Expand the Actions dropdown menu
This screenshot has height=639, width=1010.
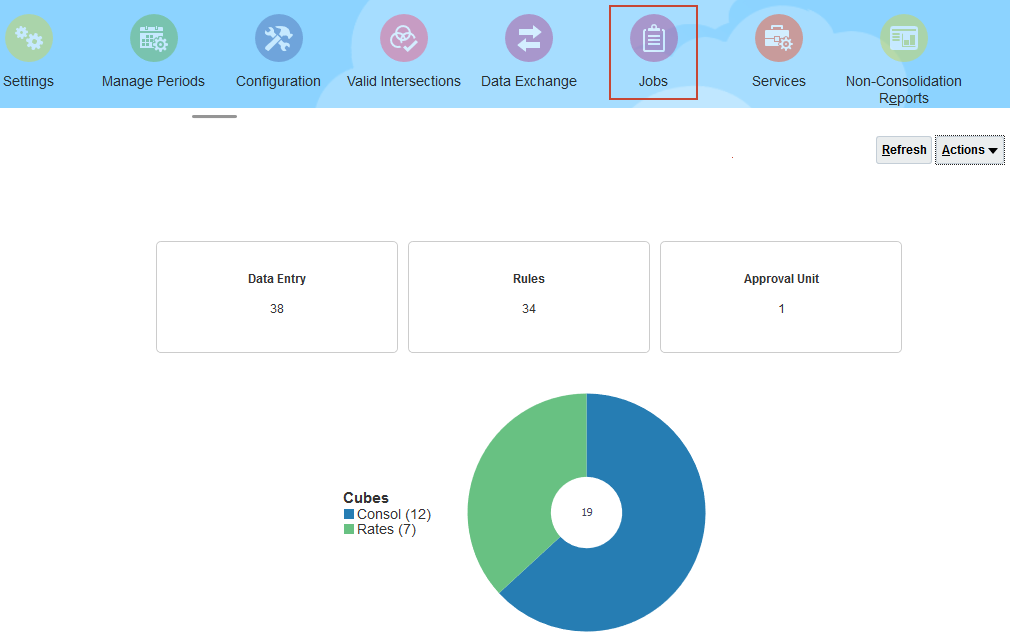pyautogui.click(x=969, y=150)
